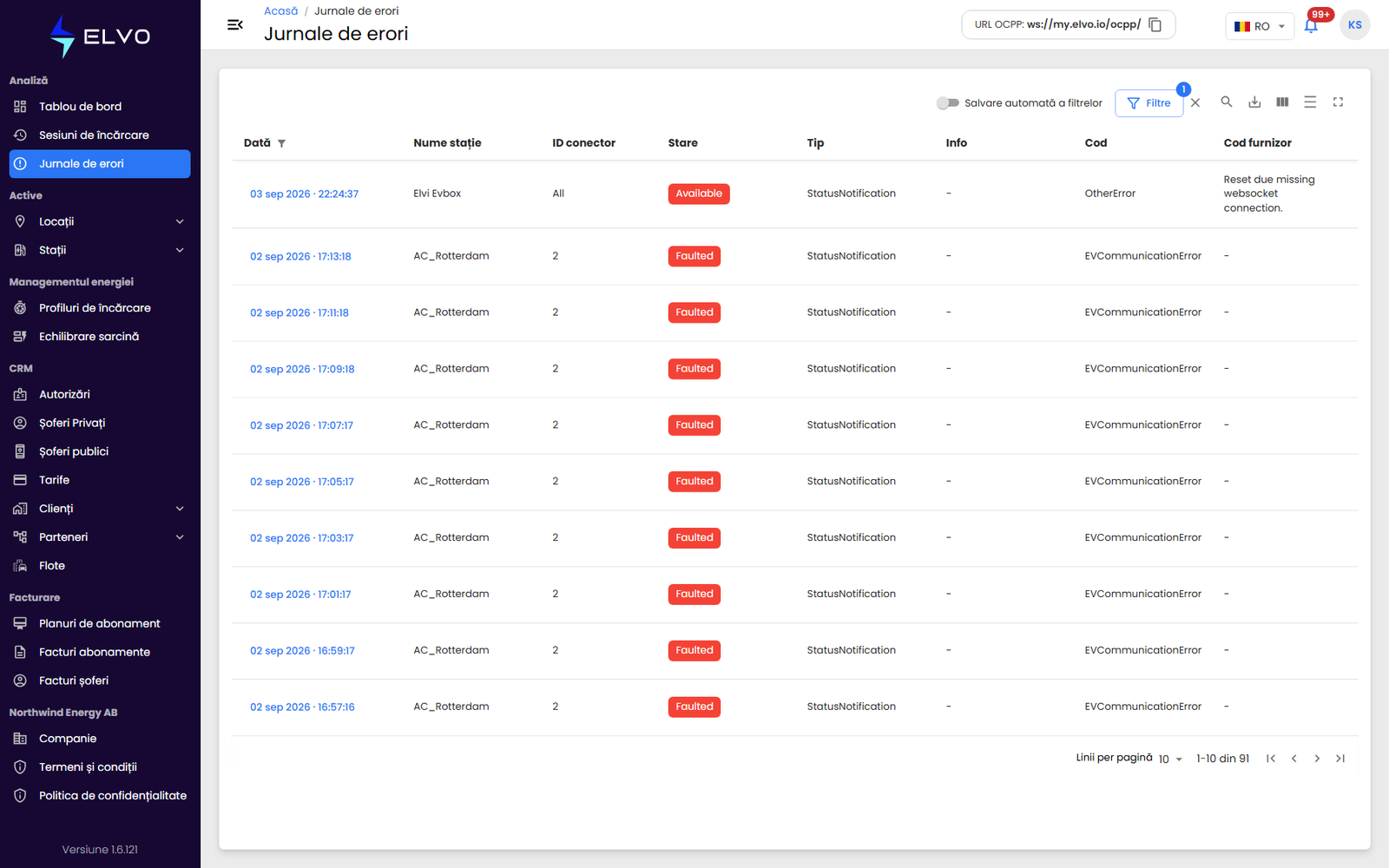
Task: Open the column visibility icon
Action: 1282,102
